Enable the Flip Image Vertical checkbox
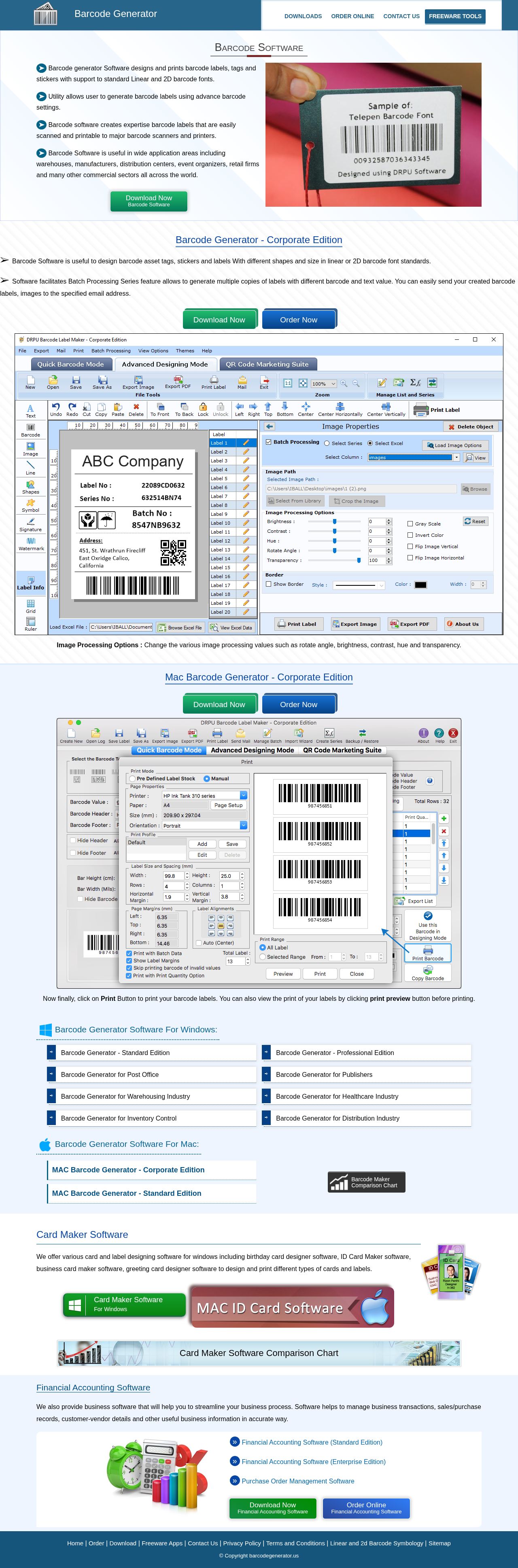518x1568 pixels. [410, 547]
